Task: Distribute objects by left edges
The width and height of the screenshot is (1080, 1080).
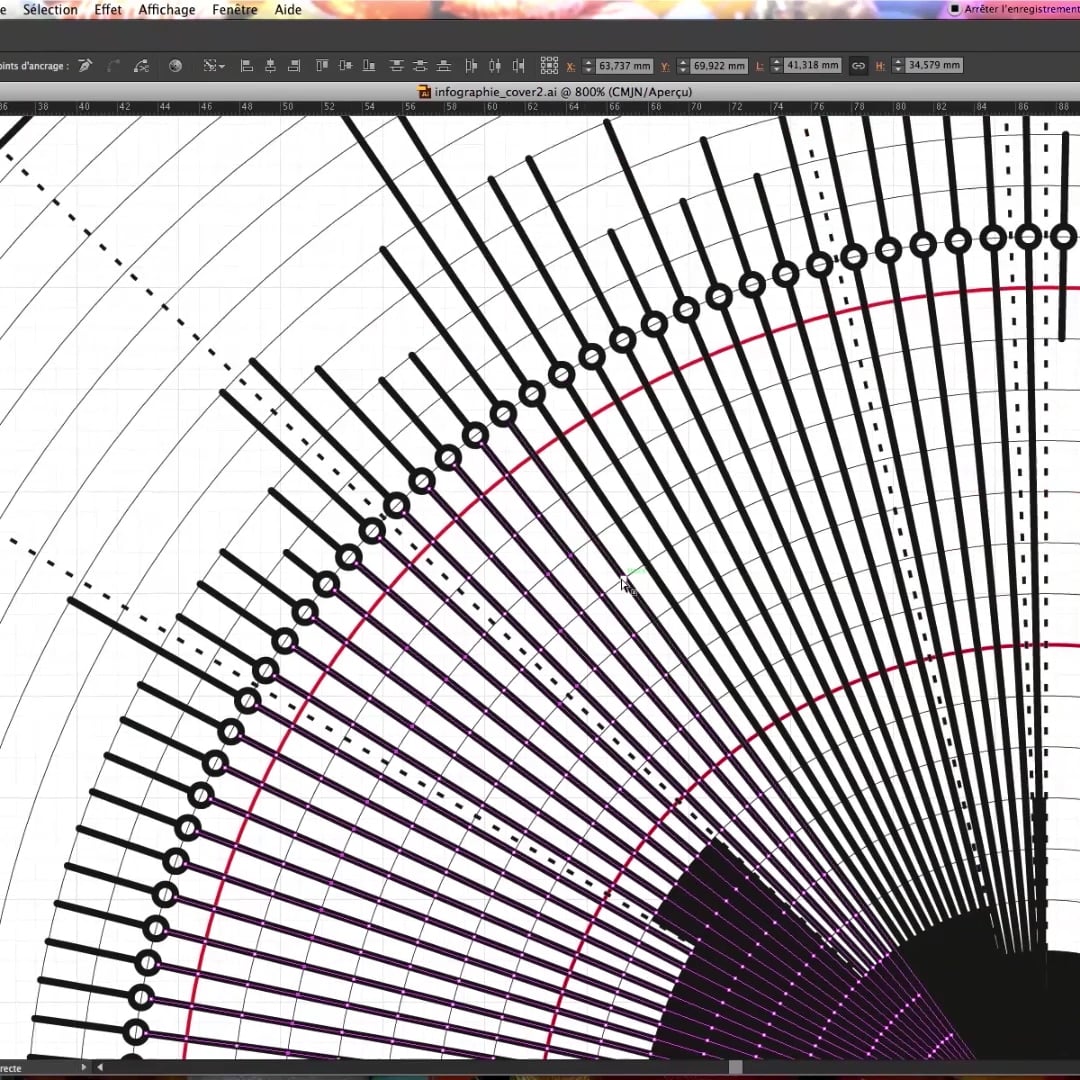Action: click(471, 66)
